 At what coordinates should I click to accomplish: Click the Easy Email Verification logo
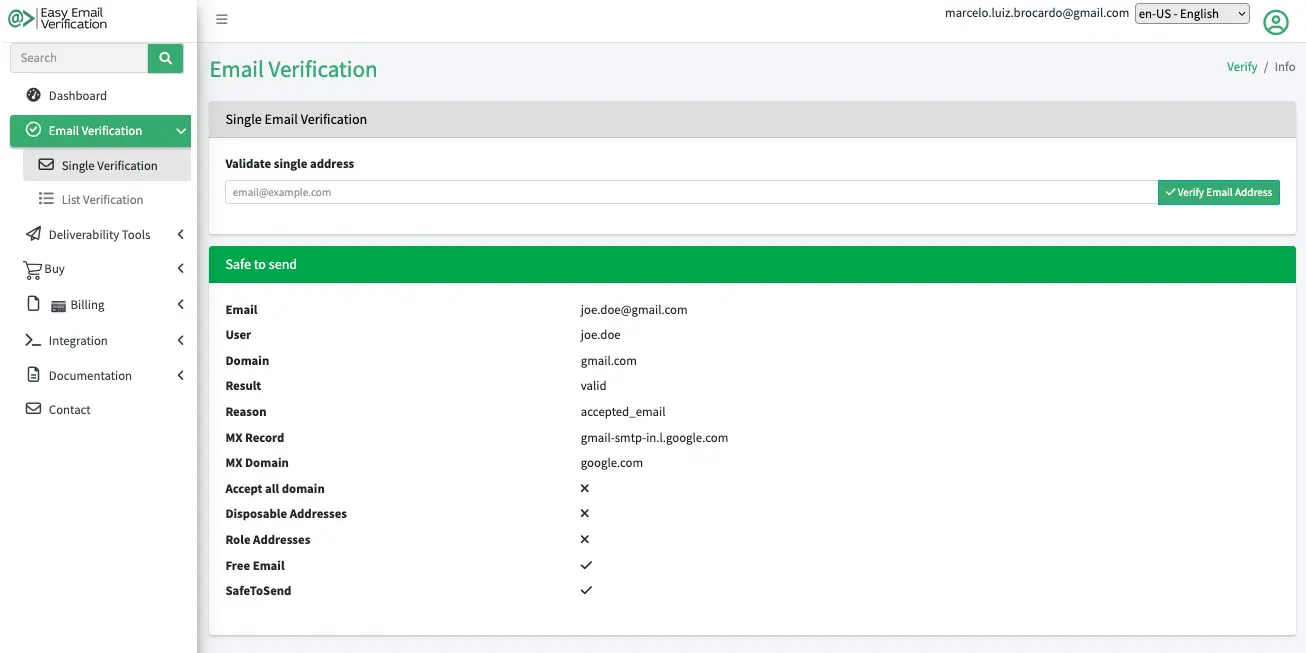(x=58, y=18)
